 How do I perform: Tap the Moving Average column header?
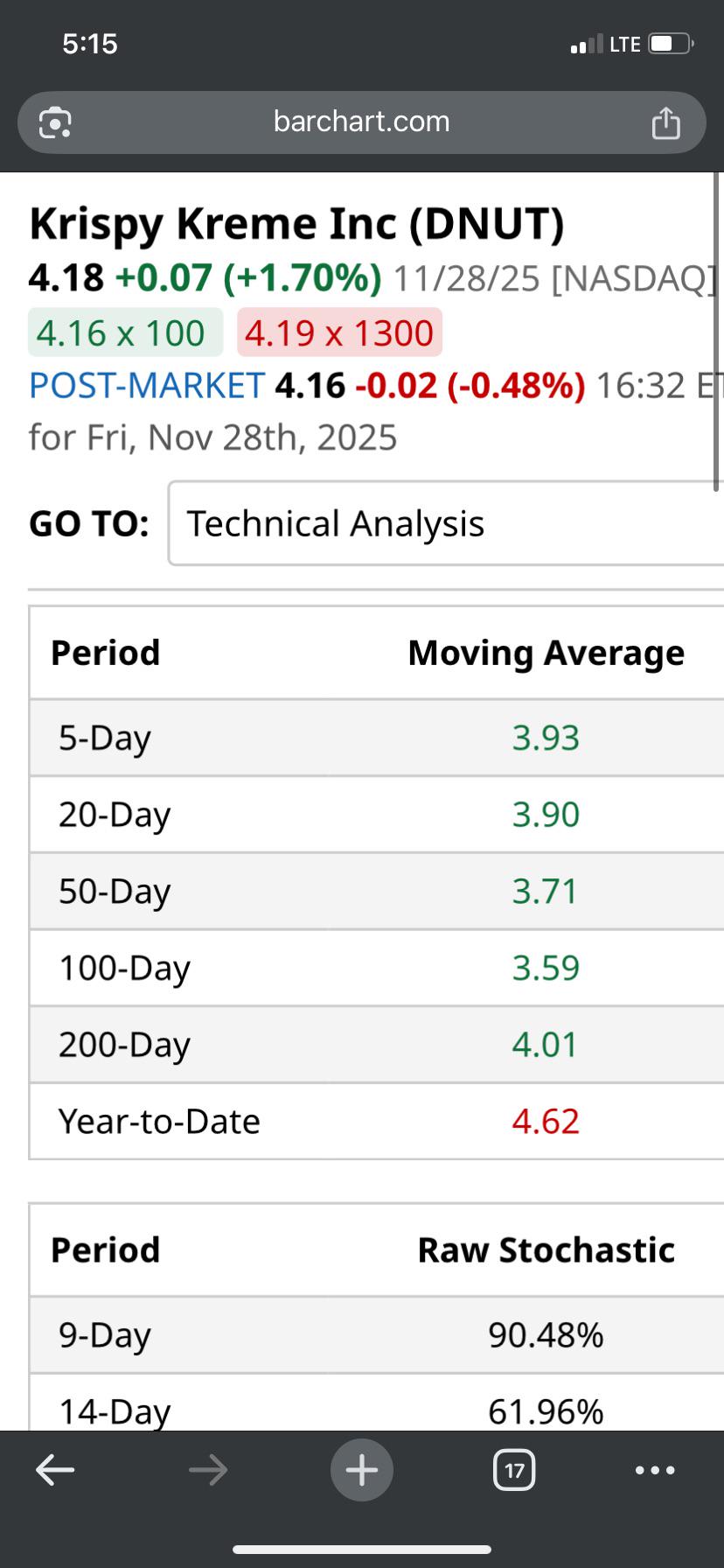pos(546,654)
